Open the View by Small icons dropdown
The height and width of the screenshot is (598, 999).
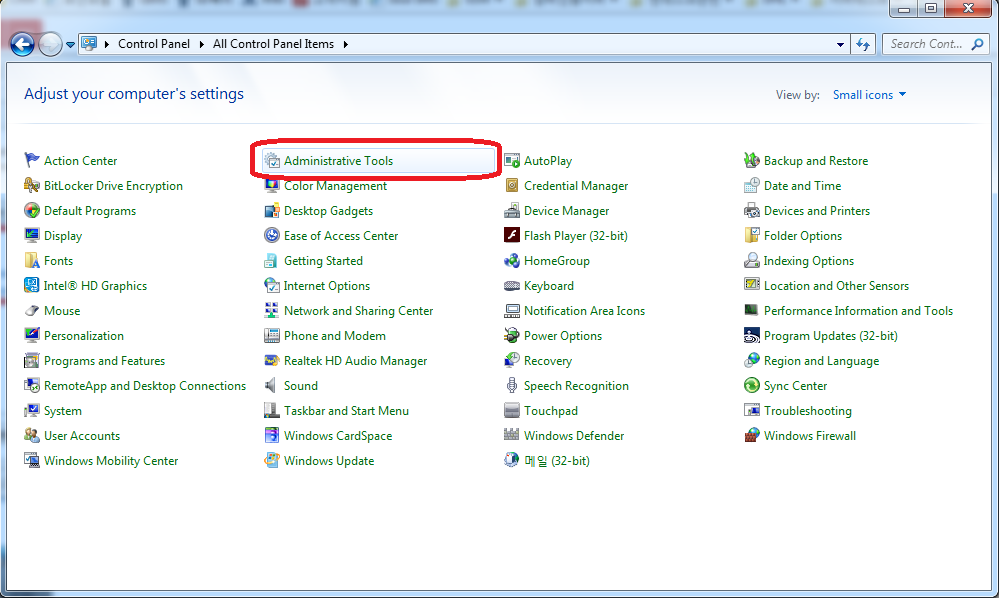pos(869,95)
